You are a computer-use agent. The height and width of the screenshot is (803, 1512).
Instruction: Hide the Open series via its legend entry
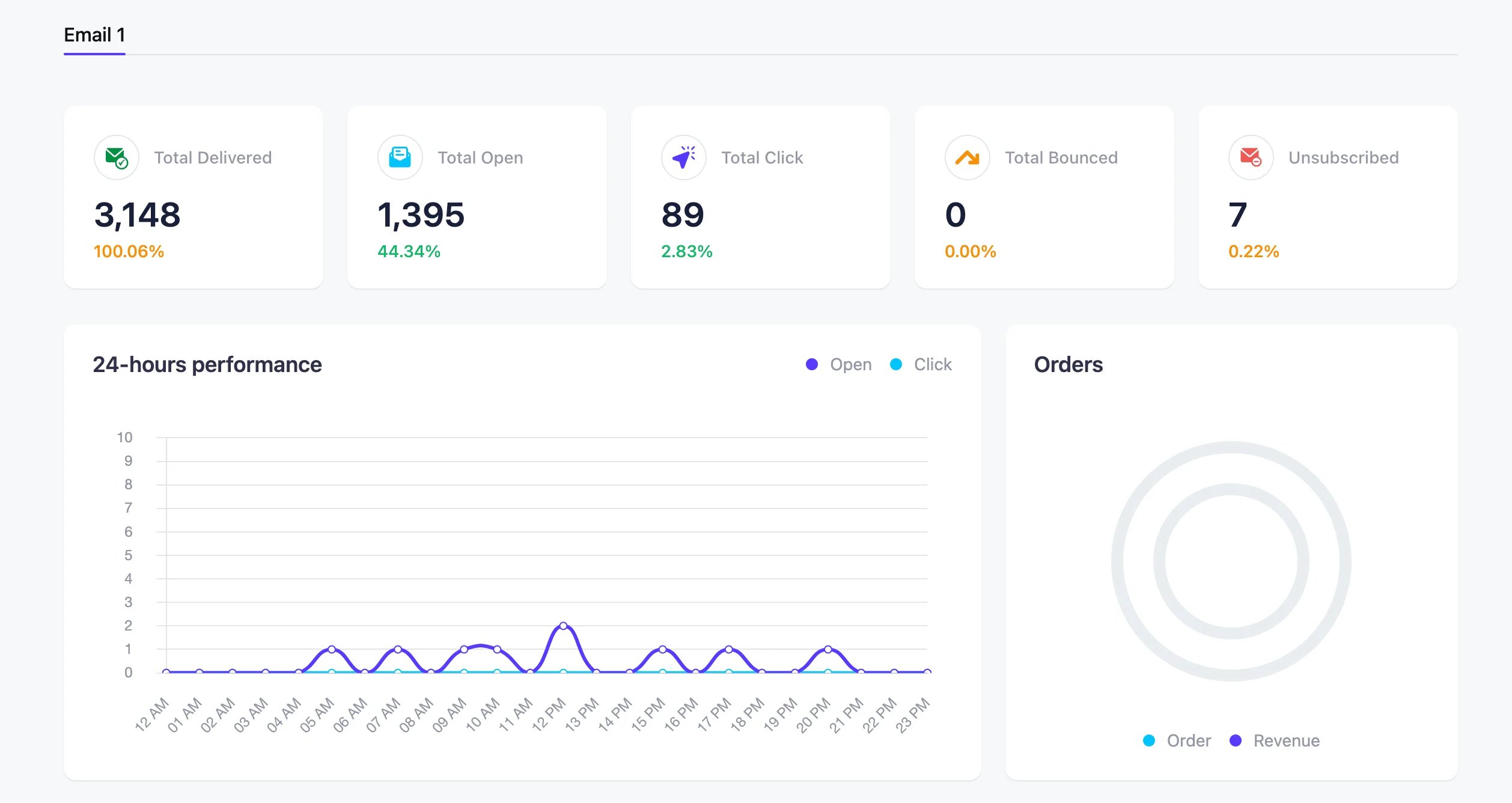click(851, 364)
